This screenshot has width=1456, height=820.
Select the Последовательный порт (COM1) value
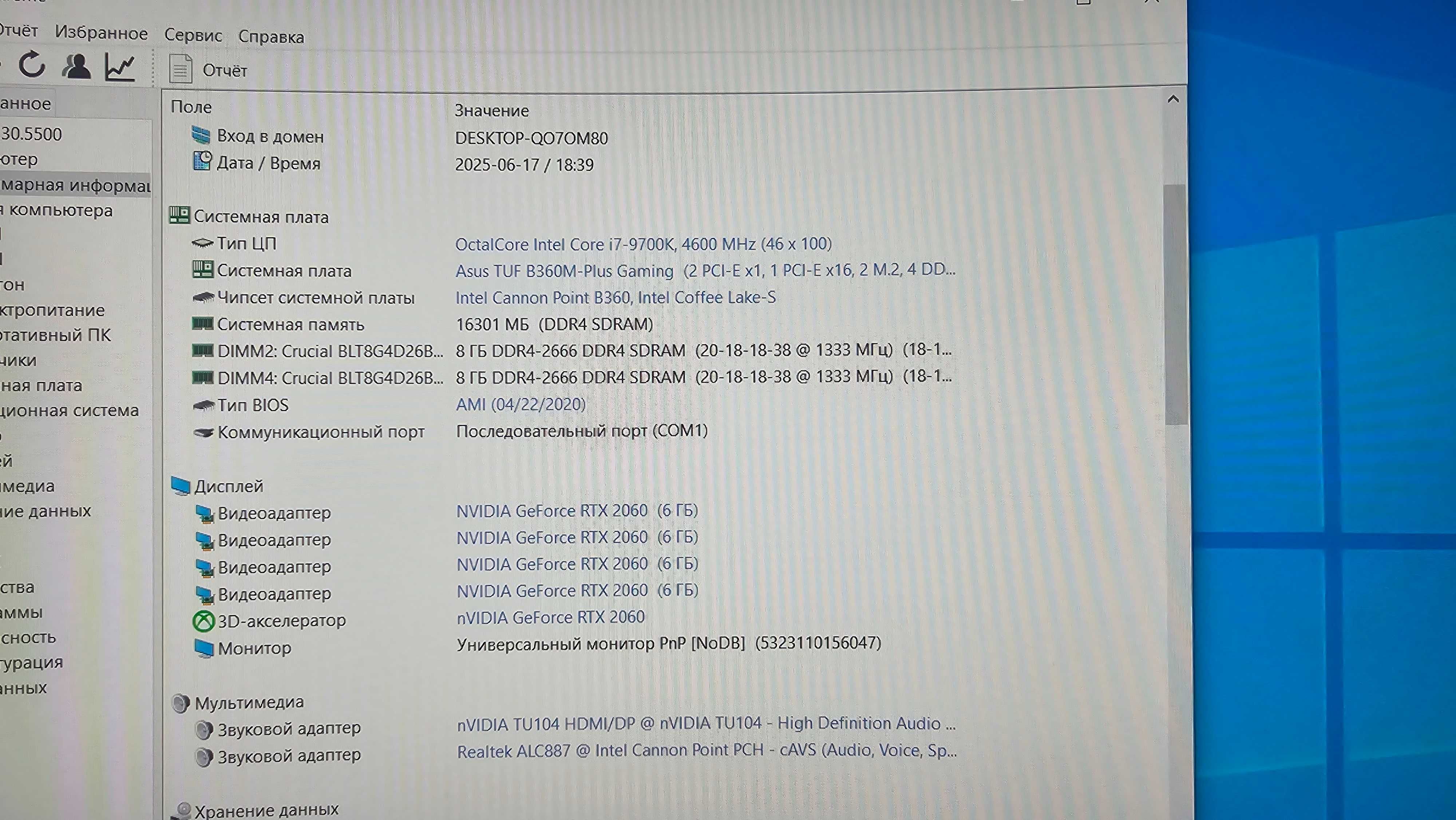click(582, 431)
